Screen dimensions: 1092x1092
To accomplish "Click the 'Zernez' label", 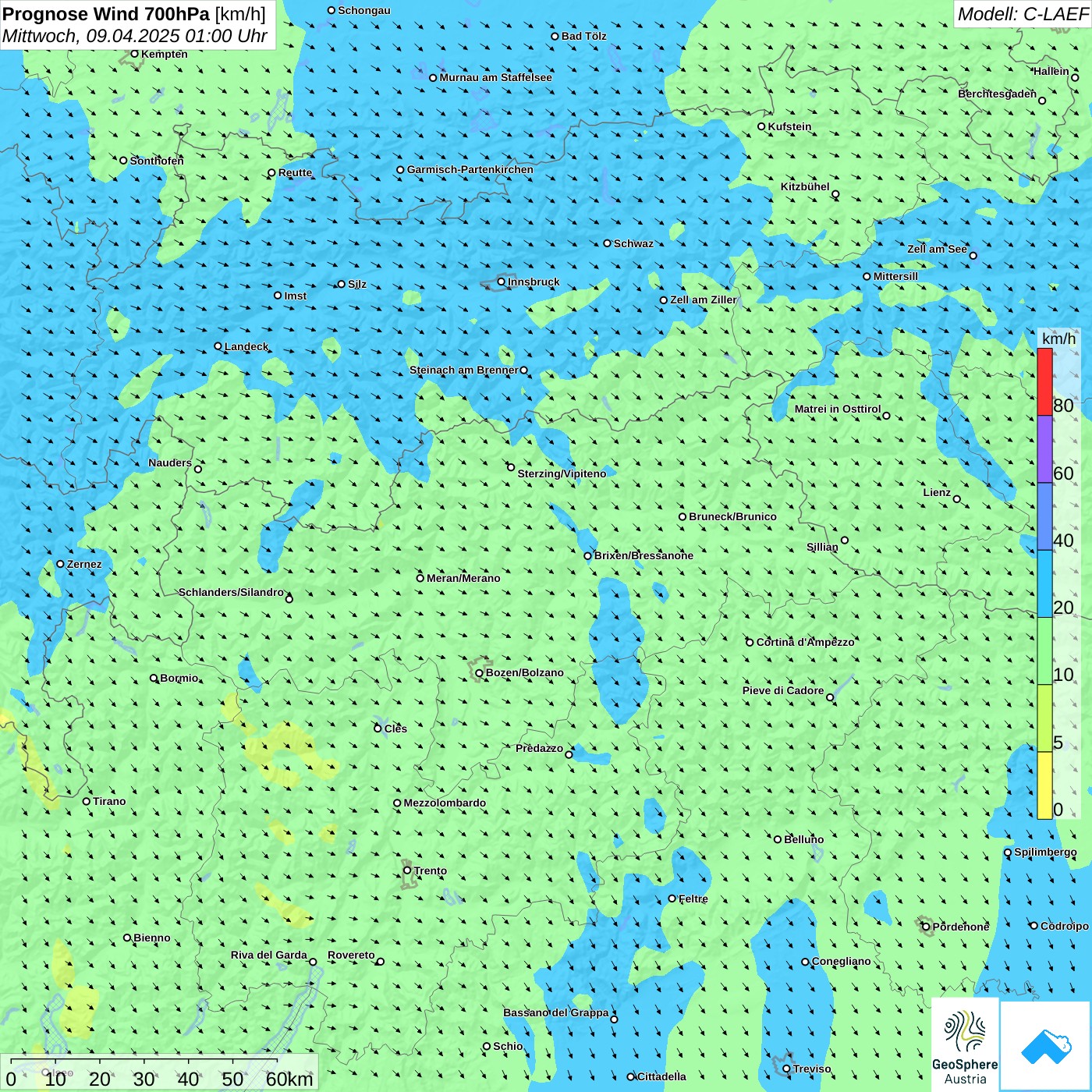I will [84, 564].
